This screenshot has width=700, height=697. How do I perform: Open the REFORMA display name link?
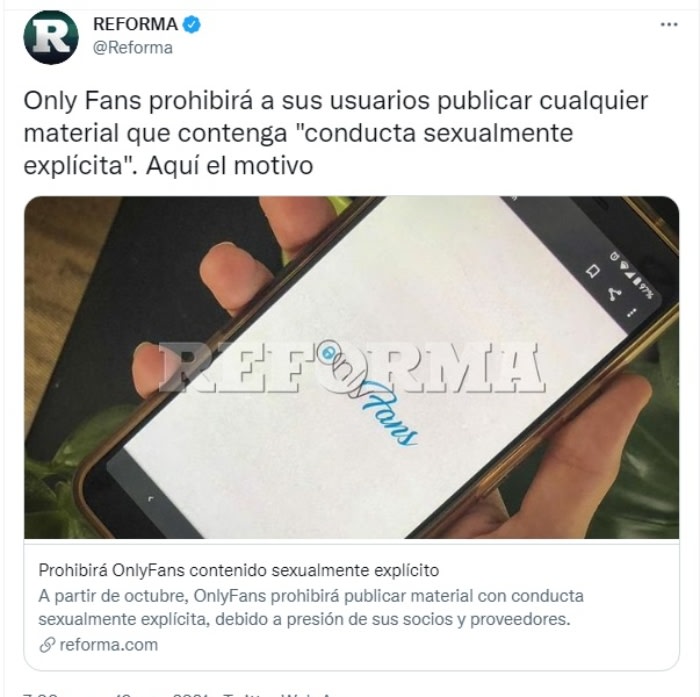(135, 24)
